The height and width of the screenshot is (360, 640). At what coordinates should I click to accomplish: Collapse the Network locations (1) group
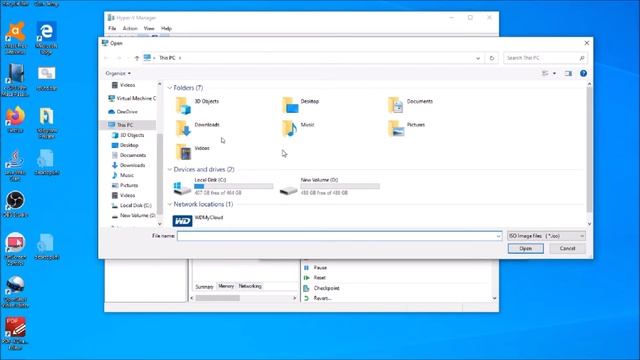[x=170, y=204]
